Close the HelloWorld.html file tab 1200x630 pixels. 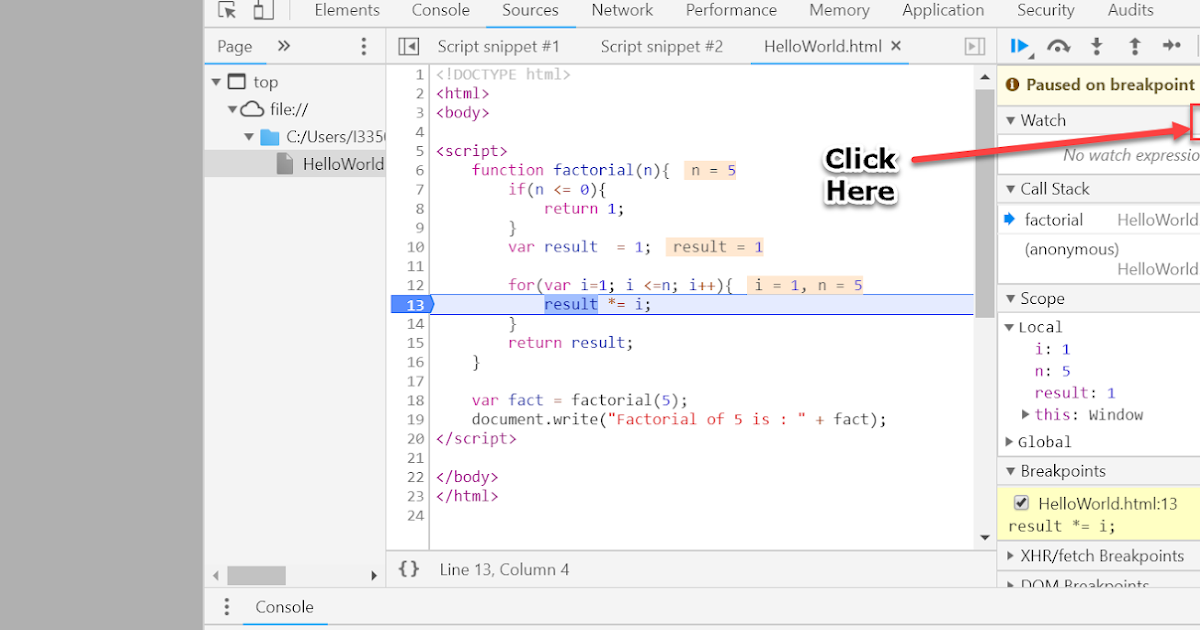click(896, 46)
